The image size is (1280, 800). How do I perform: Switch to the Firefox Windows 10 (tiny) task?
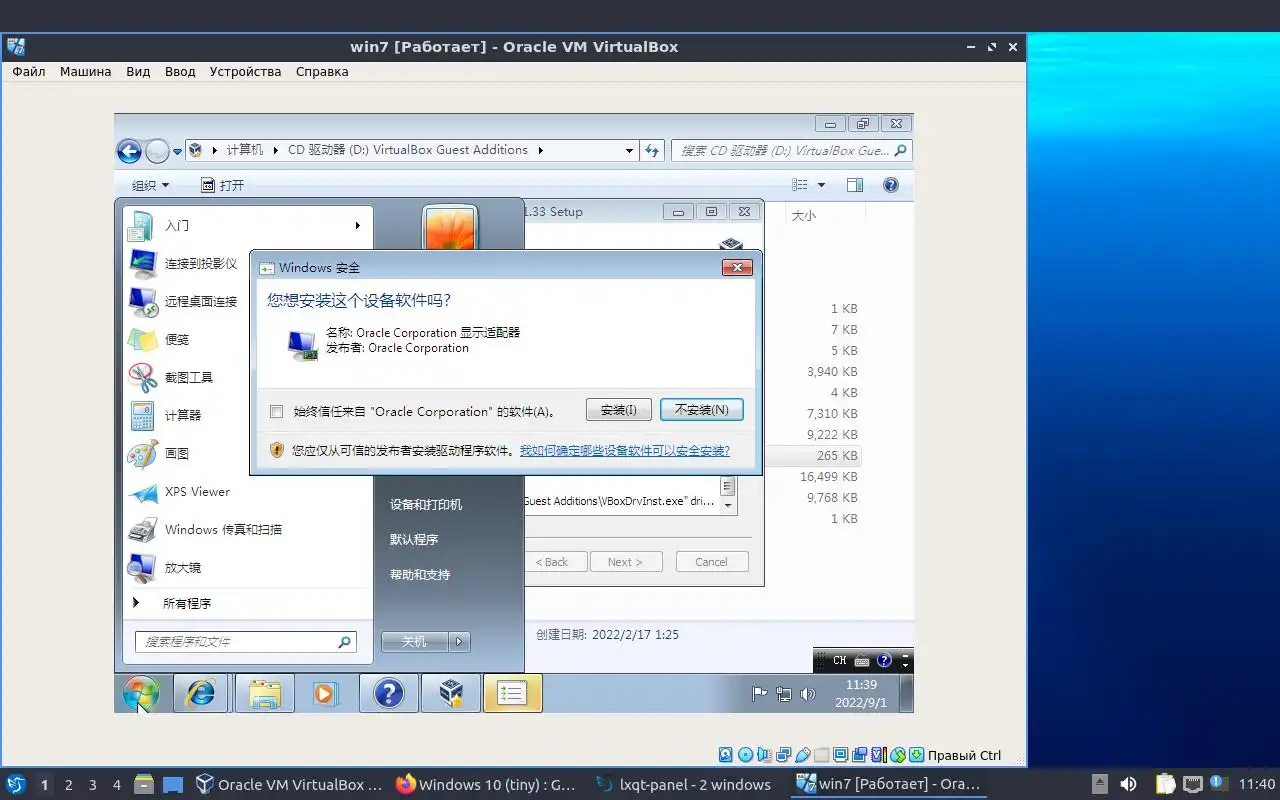click(486, 785)
